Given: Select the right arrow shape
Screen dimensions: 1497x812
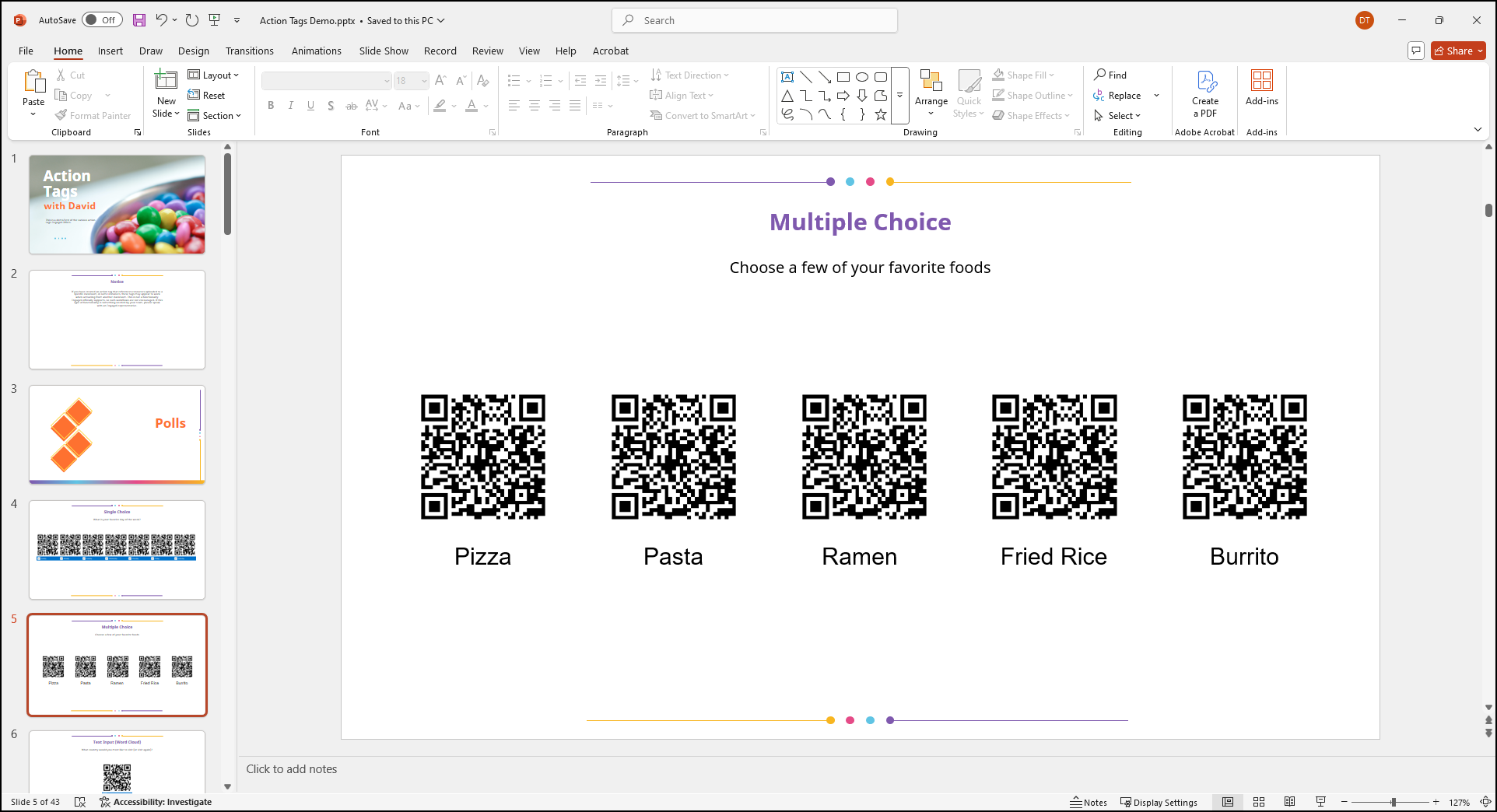Looking at the screenshot, I should (843, 96).
